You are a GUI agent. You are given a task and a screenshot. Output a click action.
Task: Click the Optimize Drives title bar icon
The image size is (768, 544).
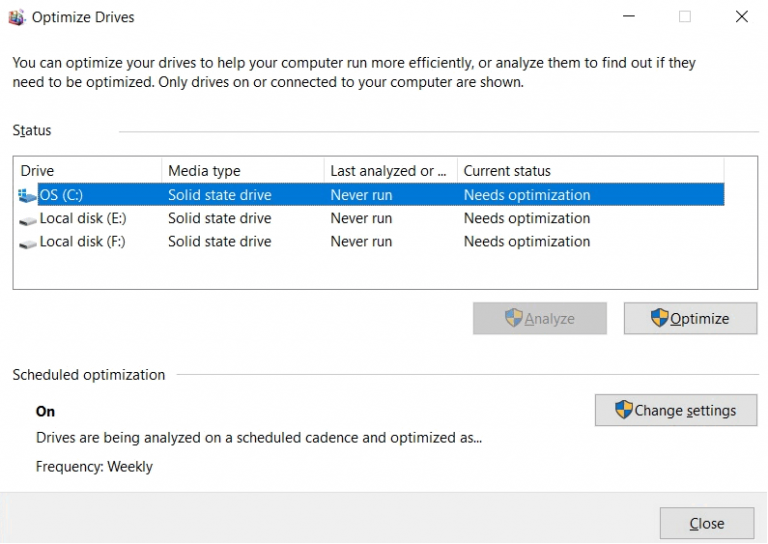16,17
